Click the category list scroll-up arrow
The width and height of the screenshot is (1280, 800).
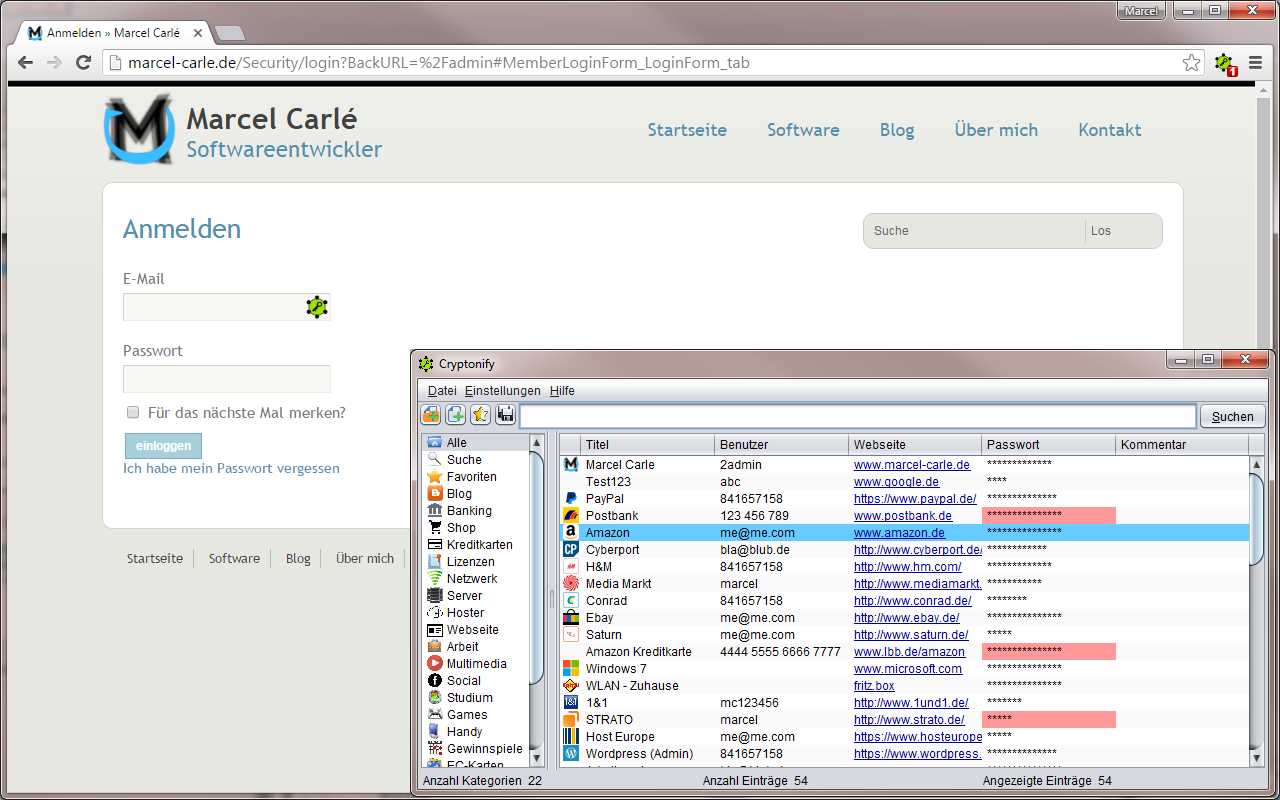pyautogui.click(x=537, y=442)
